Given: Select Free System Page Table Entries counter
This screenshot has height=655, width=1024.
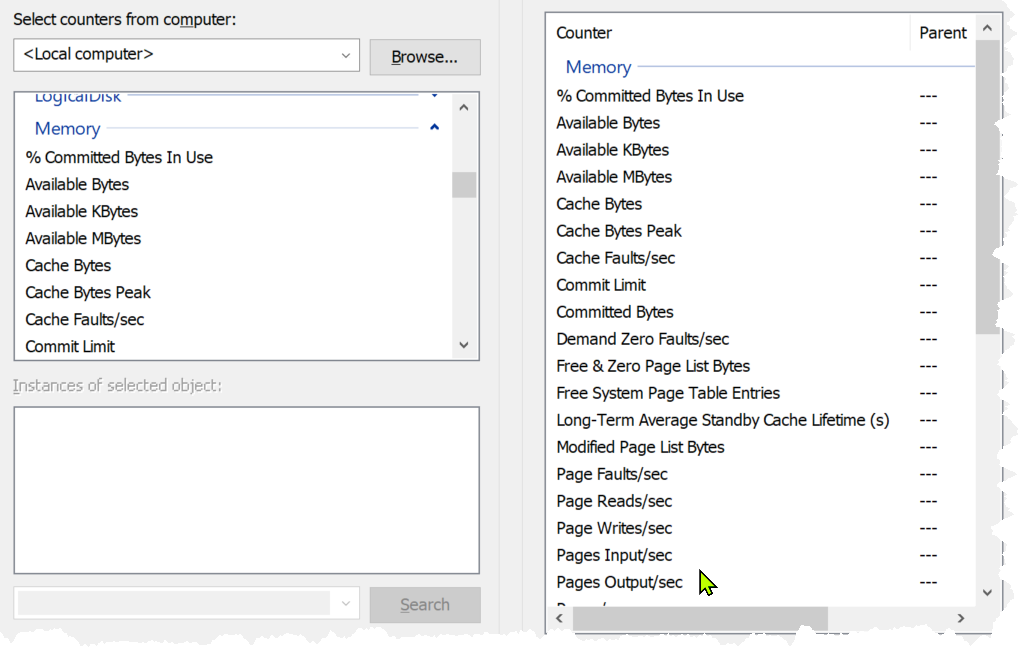Looking at the screenshot, I should 668,393.
